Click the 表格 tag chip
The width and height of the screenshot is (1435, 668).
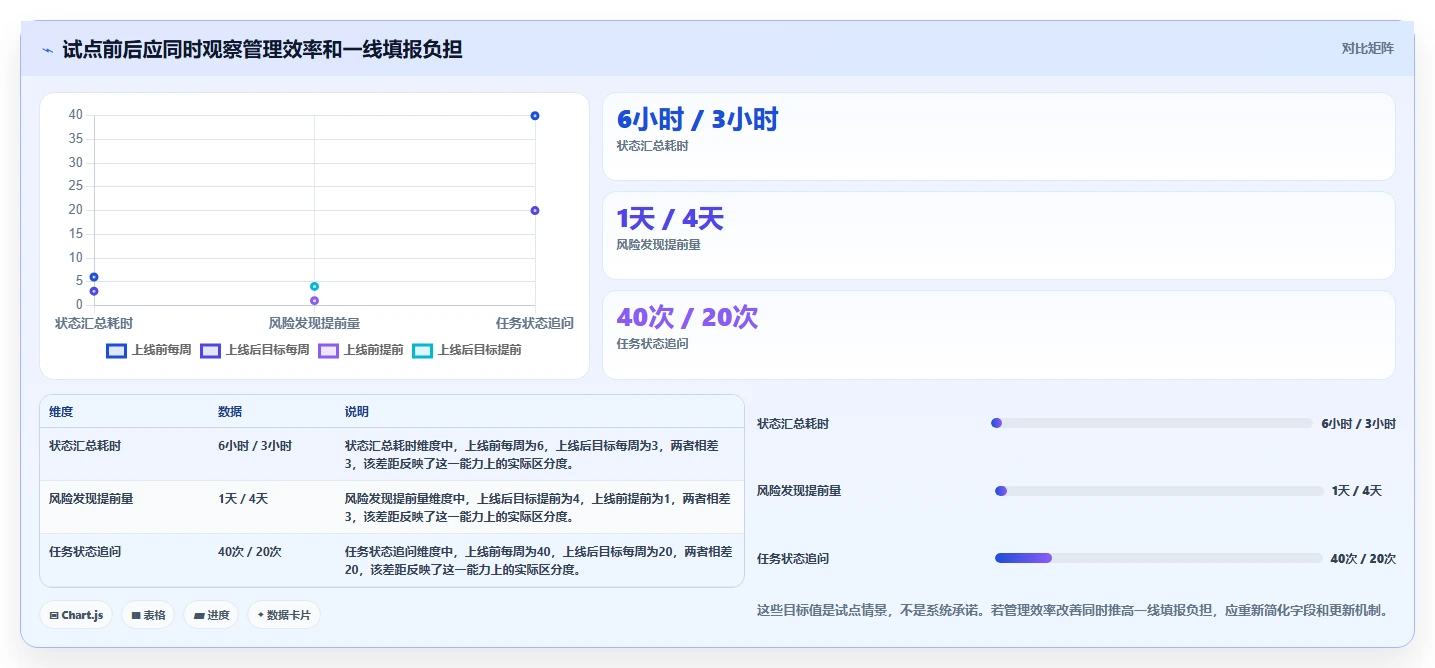tap(149, 615)
